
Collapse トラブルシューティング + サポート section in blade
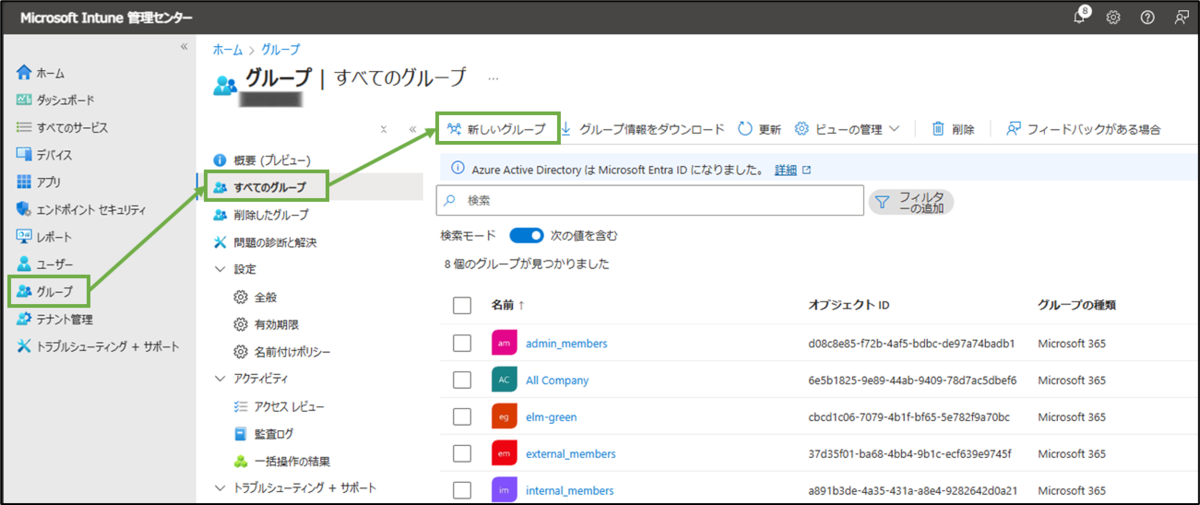tap(221, 488)
